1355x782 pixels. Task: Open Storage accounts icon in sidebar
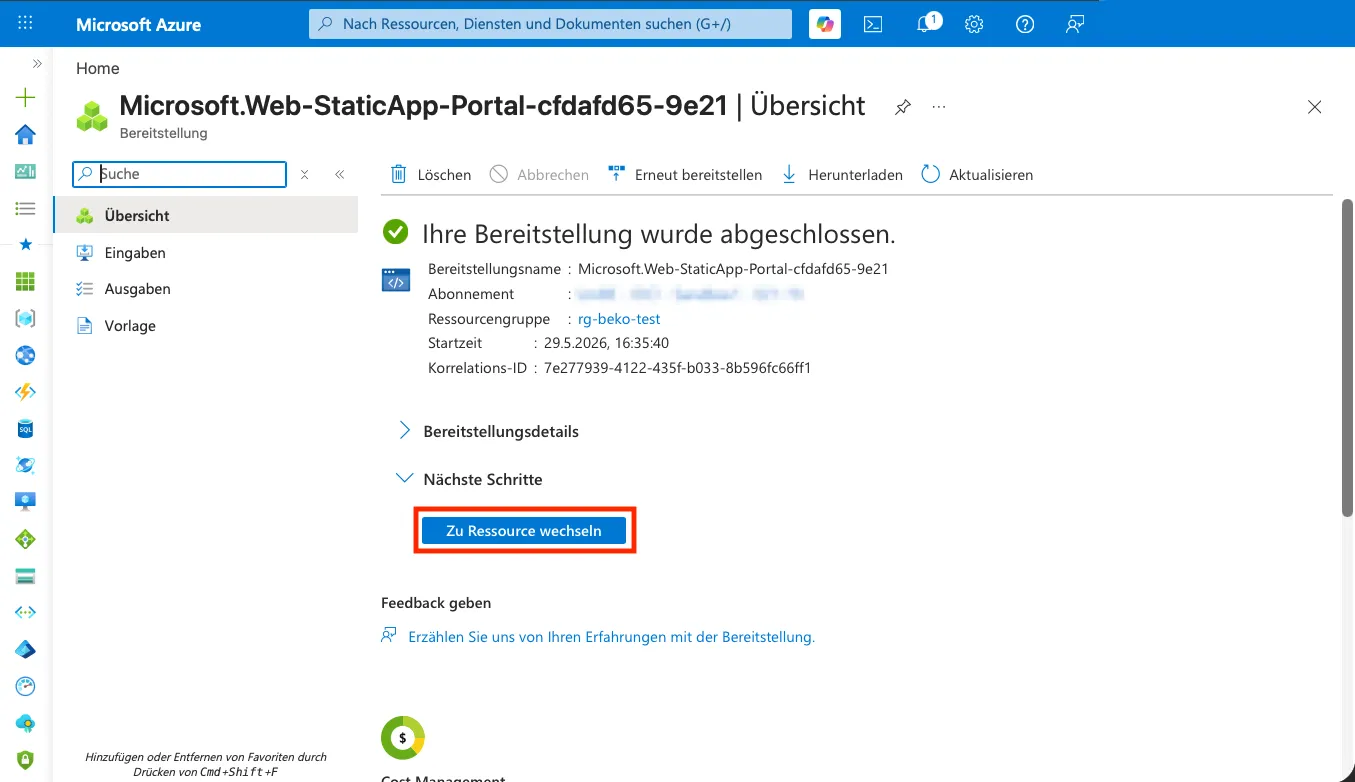pos(26,576)
